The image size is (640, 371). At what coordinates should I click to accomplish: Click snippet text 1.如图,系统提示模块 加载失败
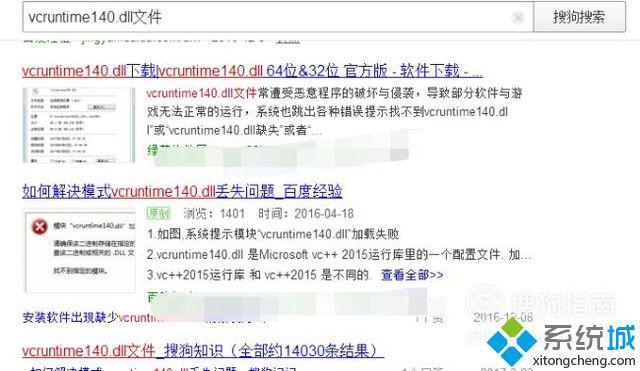pyautogui.click(x=273, y=234)
